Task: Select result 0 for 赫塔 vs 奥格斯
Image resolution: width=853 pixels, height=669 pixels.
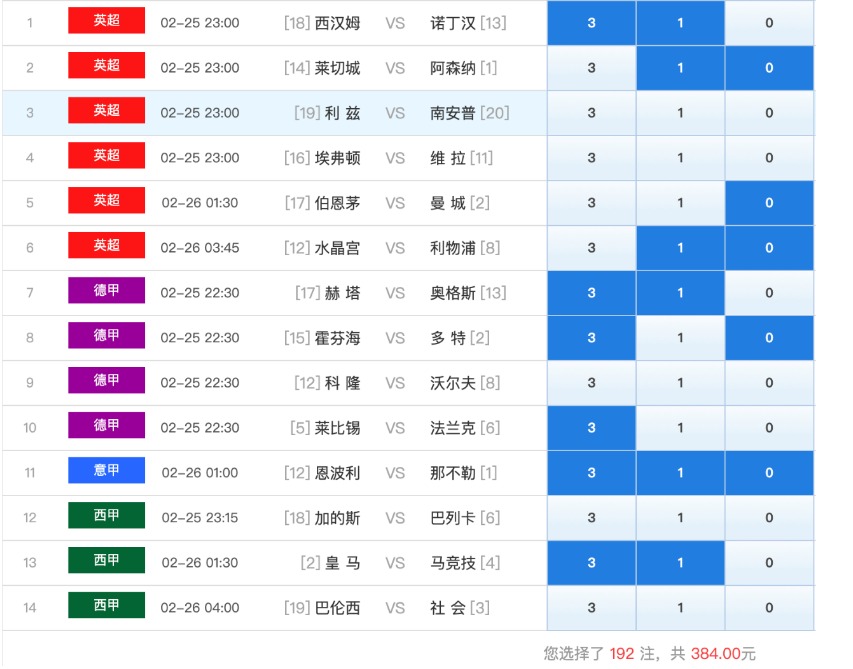Action: [769, 293]
